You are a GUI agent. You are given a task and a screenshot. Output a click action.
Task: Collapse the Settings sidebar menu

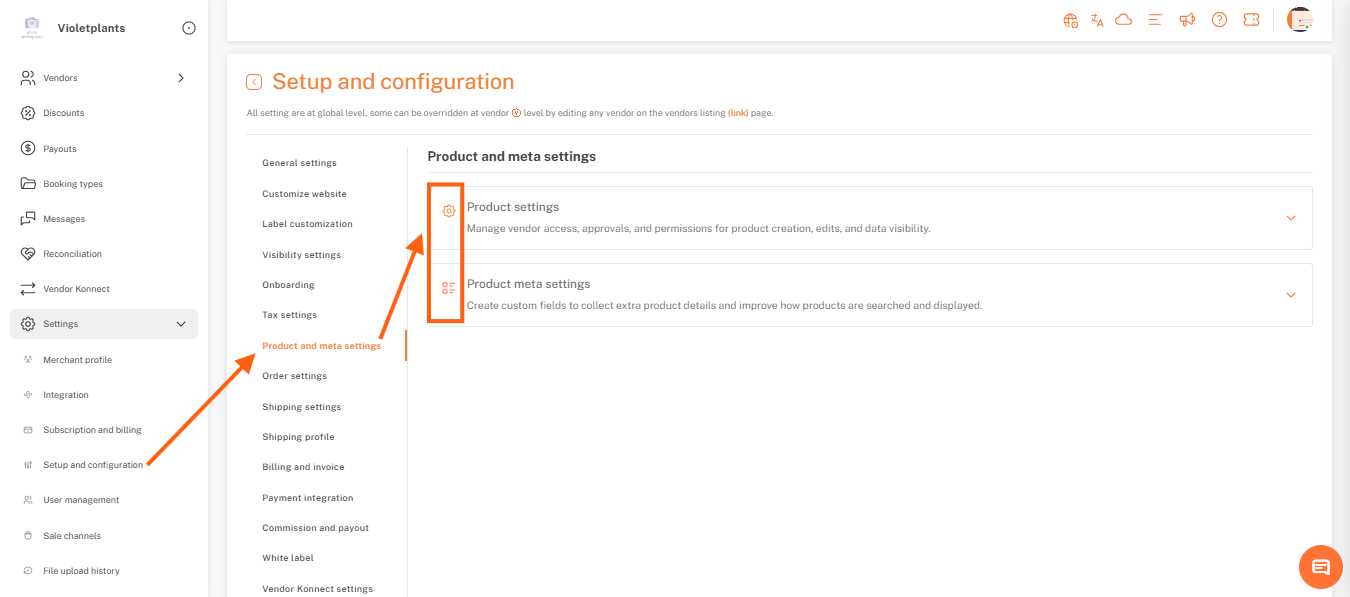[181, 324]
